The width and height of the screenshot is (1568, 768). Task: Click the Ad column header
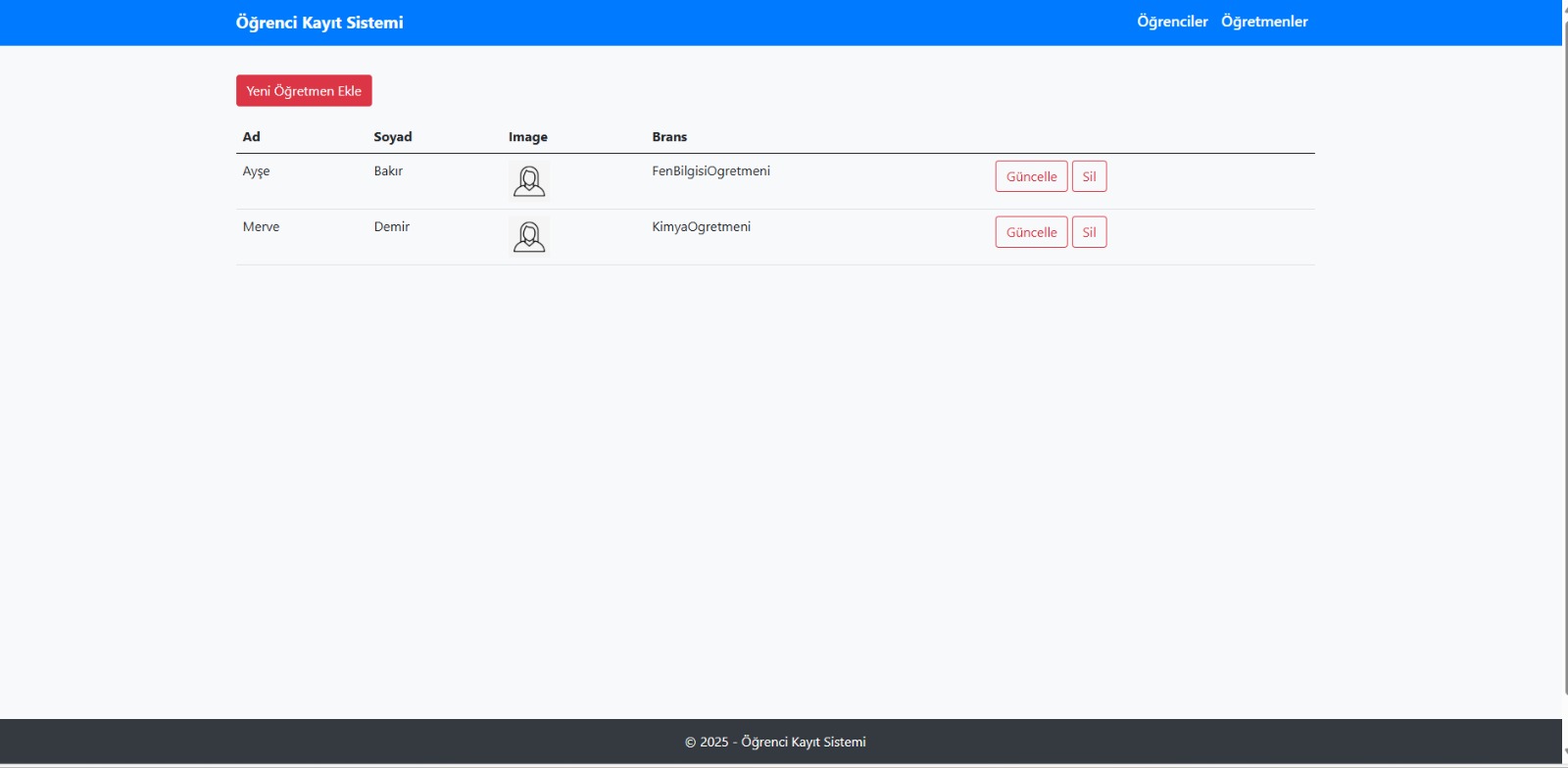[x=252, y=137]
